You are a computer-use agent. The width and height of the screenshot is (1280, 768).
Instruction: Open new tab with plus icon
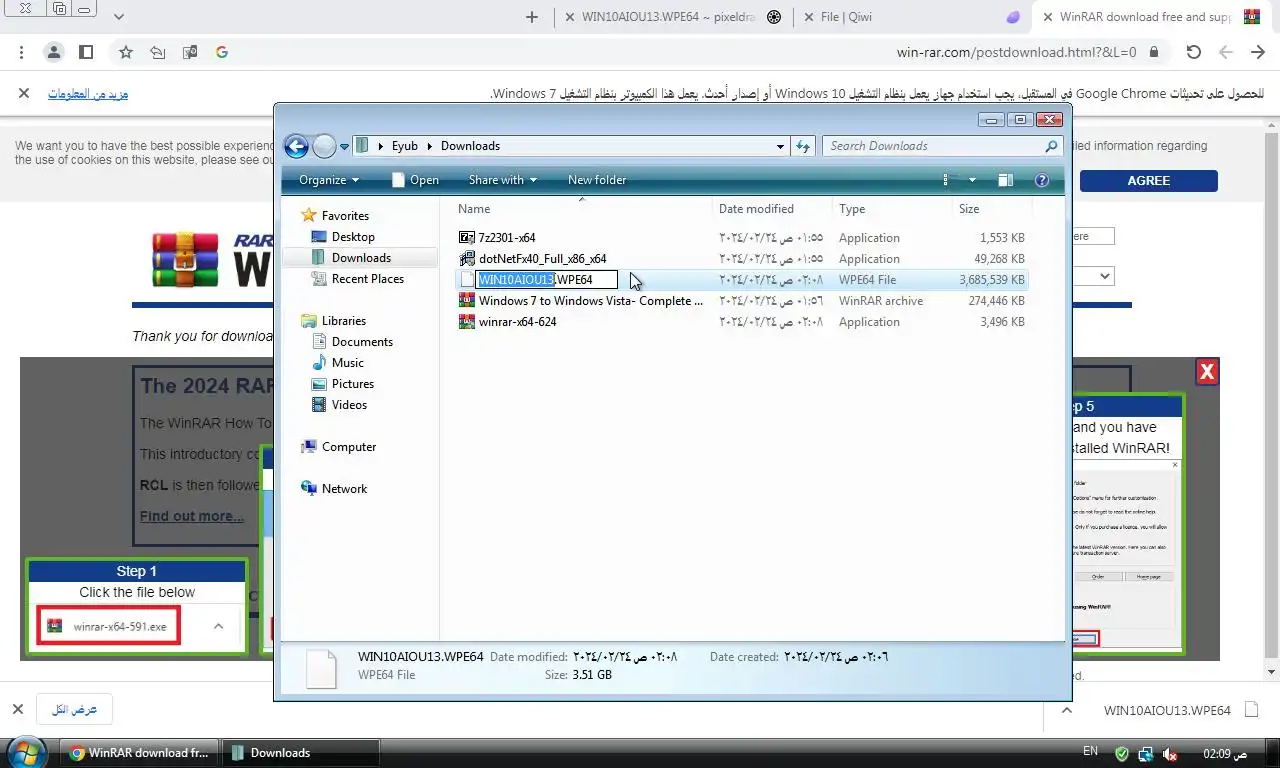coord(531,17)
